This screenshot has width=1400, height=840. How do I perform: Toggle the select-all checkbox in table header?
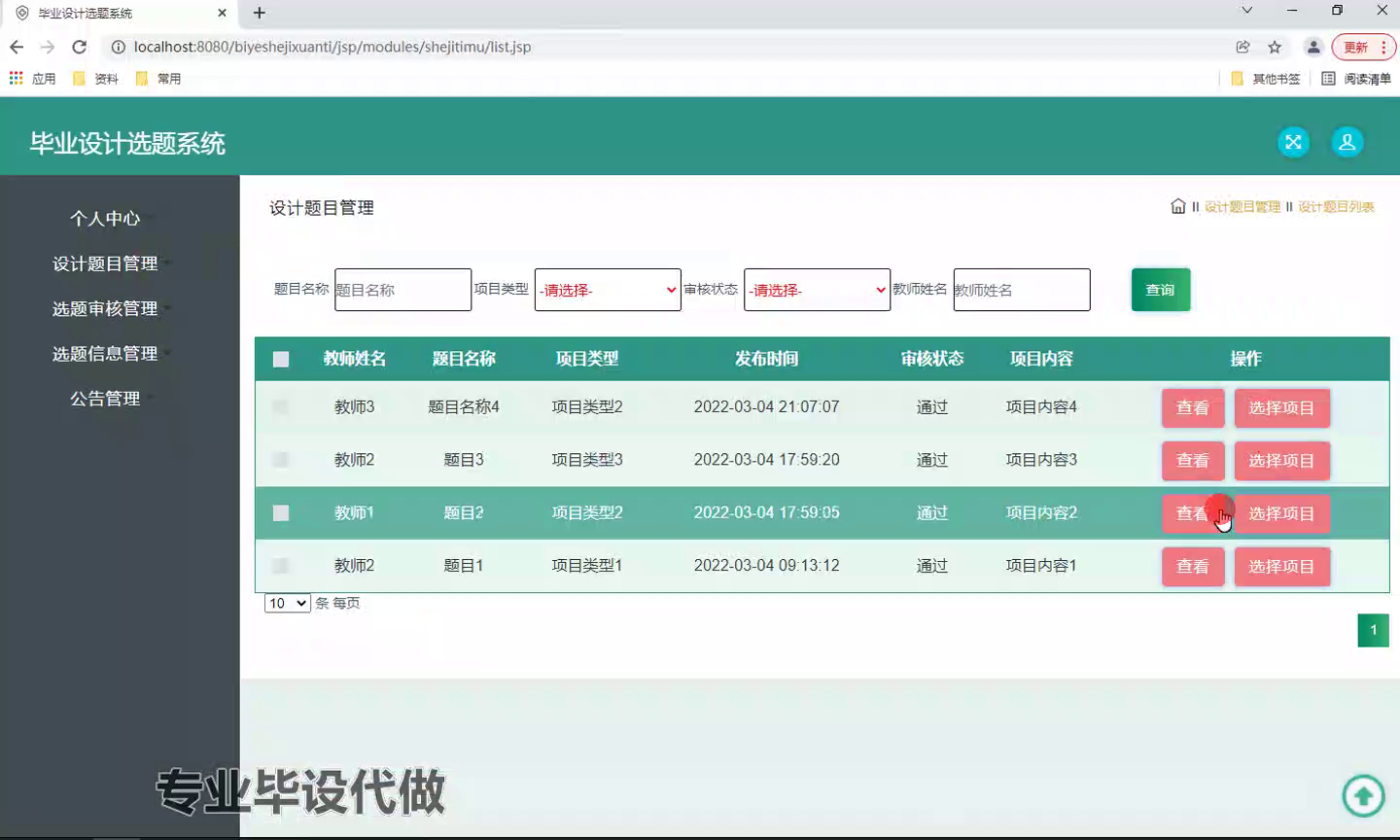(281, 360)
